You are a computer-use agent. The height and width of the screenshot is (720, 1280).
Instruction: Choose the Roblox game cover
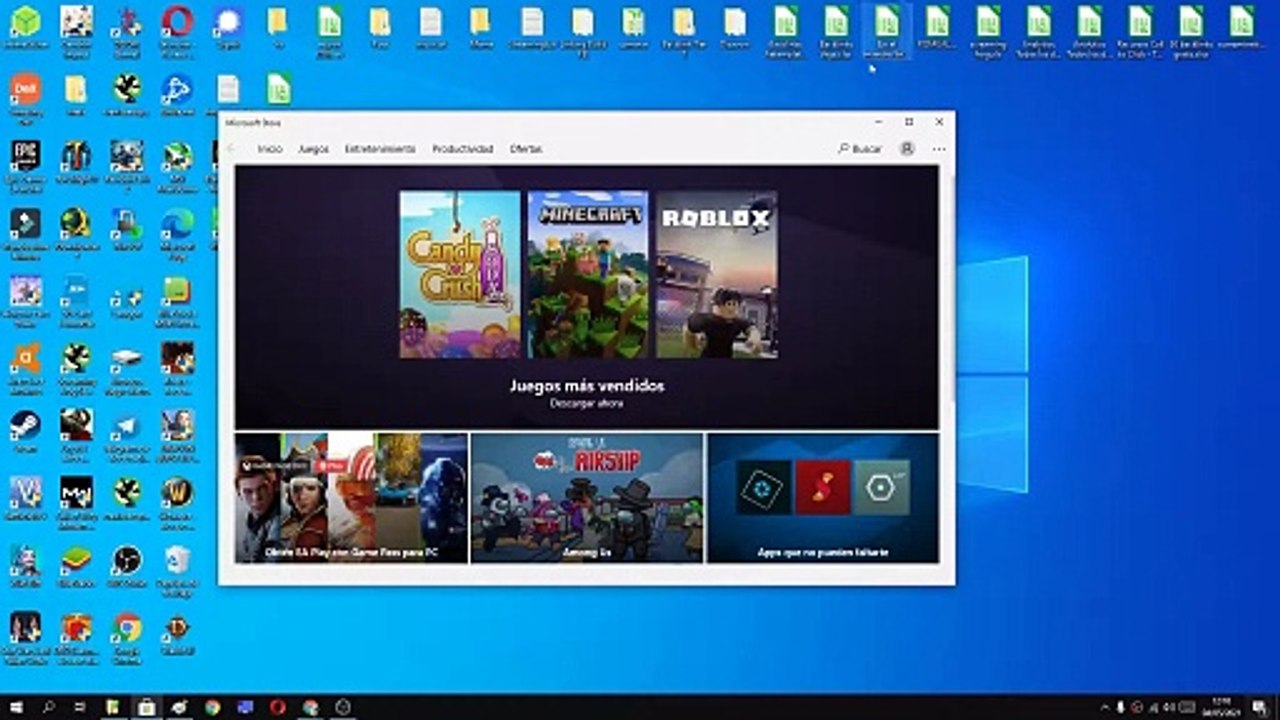click(717, 274)
